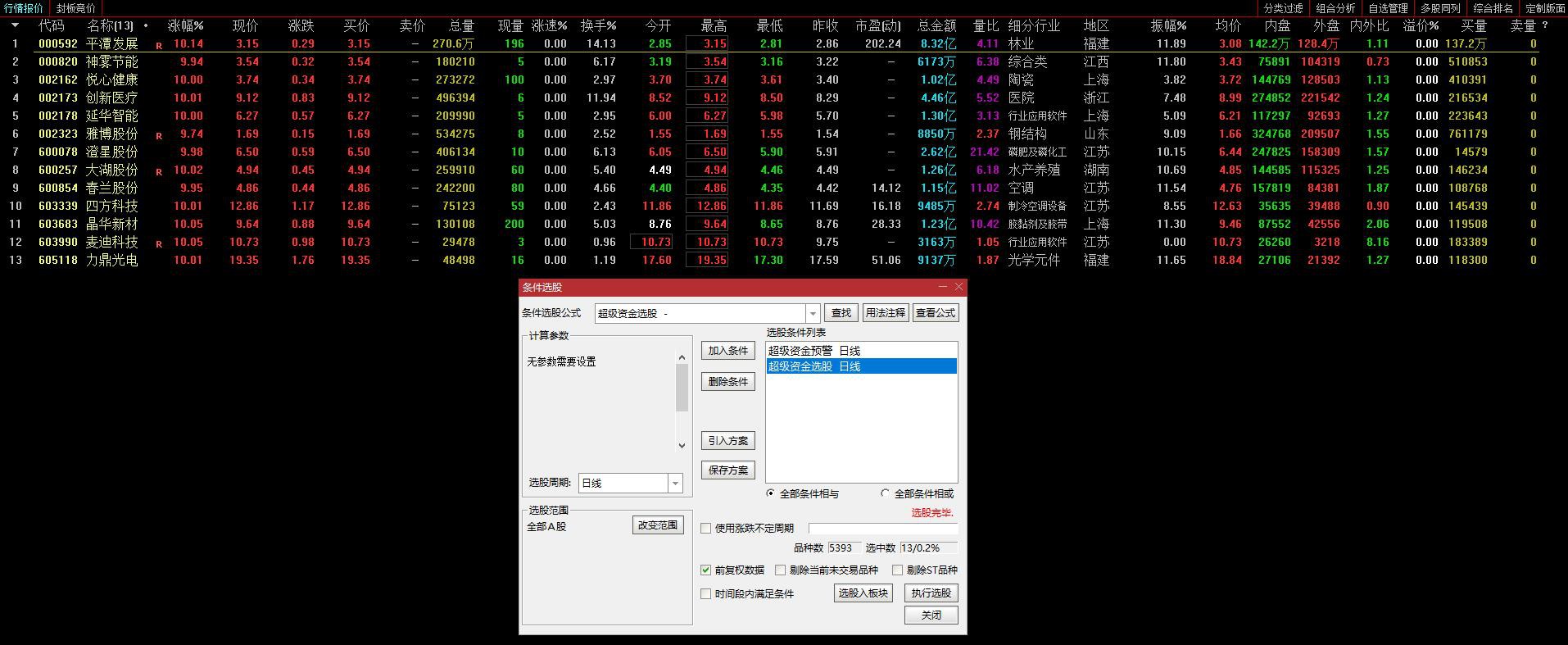Toggle 使用涨跌不定周期 checkbox
This screenshot has width=1568, height=645.
coord(706,529)
